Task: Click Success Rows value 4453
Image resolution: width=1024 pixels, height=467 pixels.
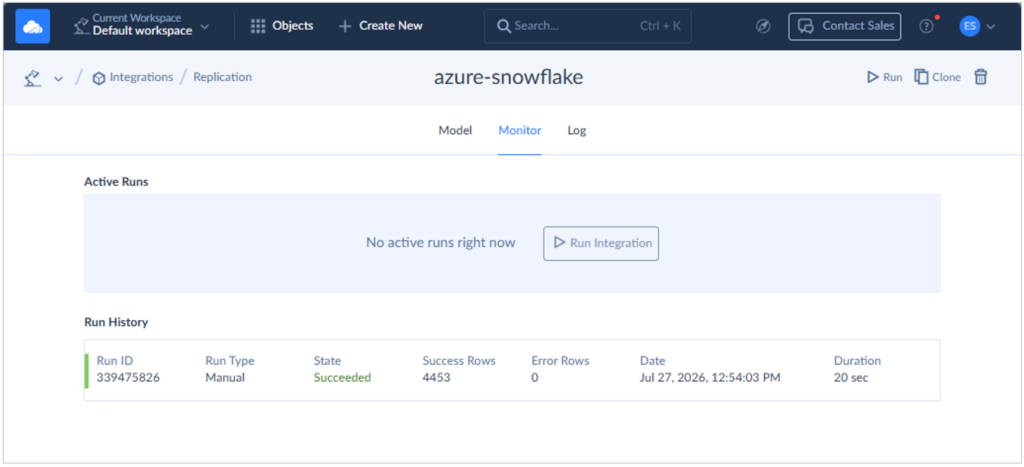Action: (436, 378)
